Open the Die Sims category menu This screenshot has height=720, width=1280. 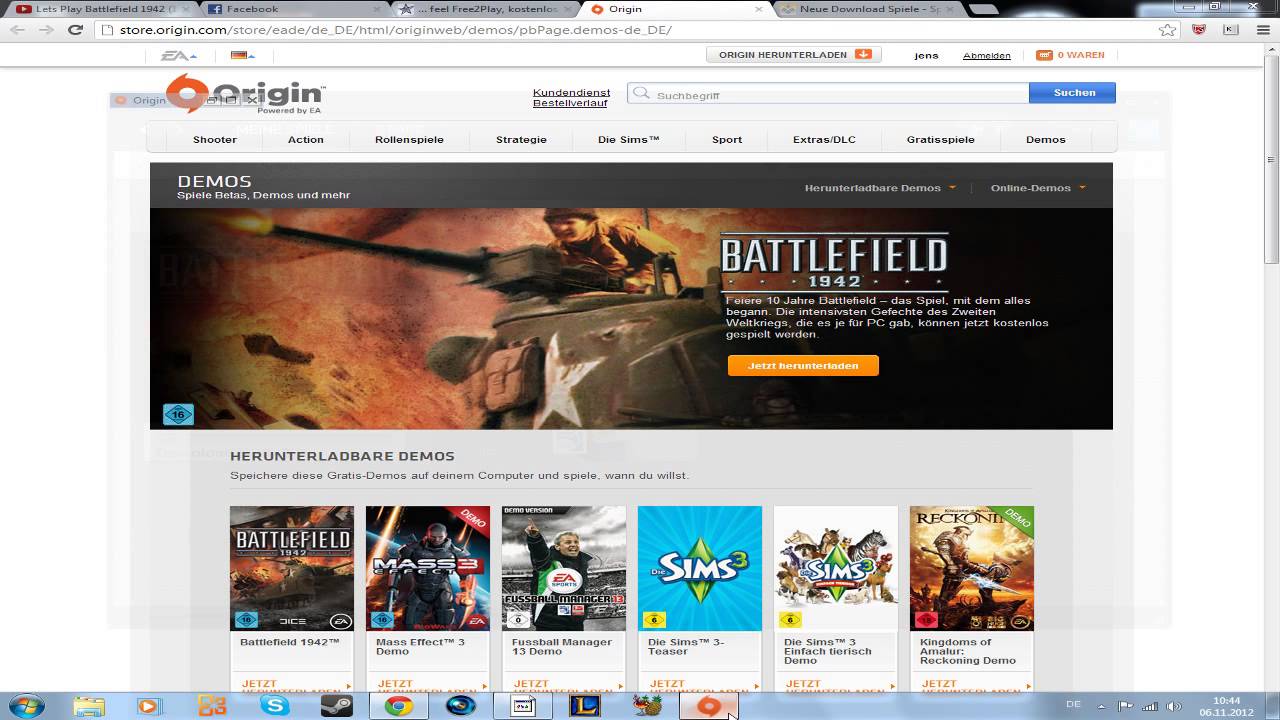[629, 140]
